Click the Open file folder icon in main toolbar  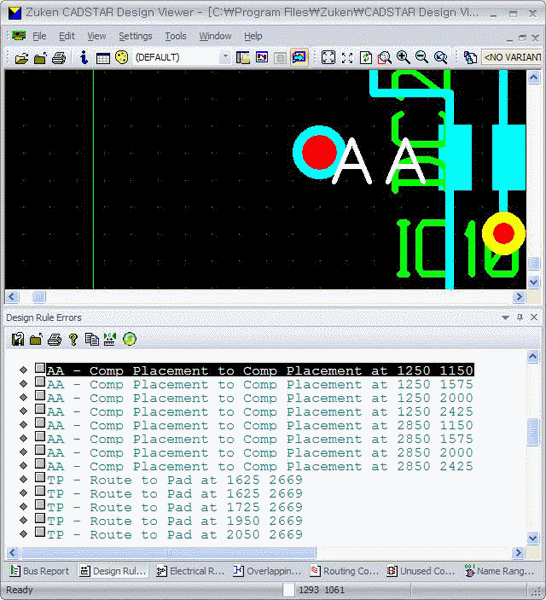(x=21, y=58)
